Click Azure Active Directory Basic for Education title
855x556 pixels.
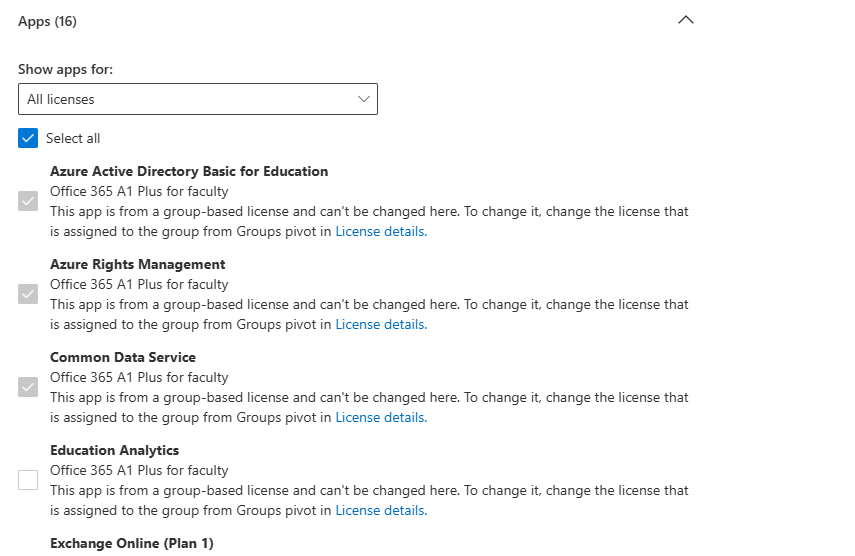click(189, 172)
